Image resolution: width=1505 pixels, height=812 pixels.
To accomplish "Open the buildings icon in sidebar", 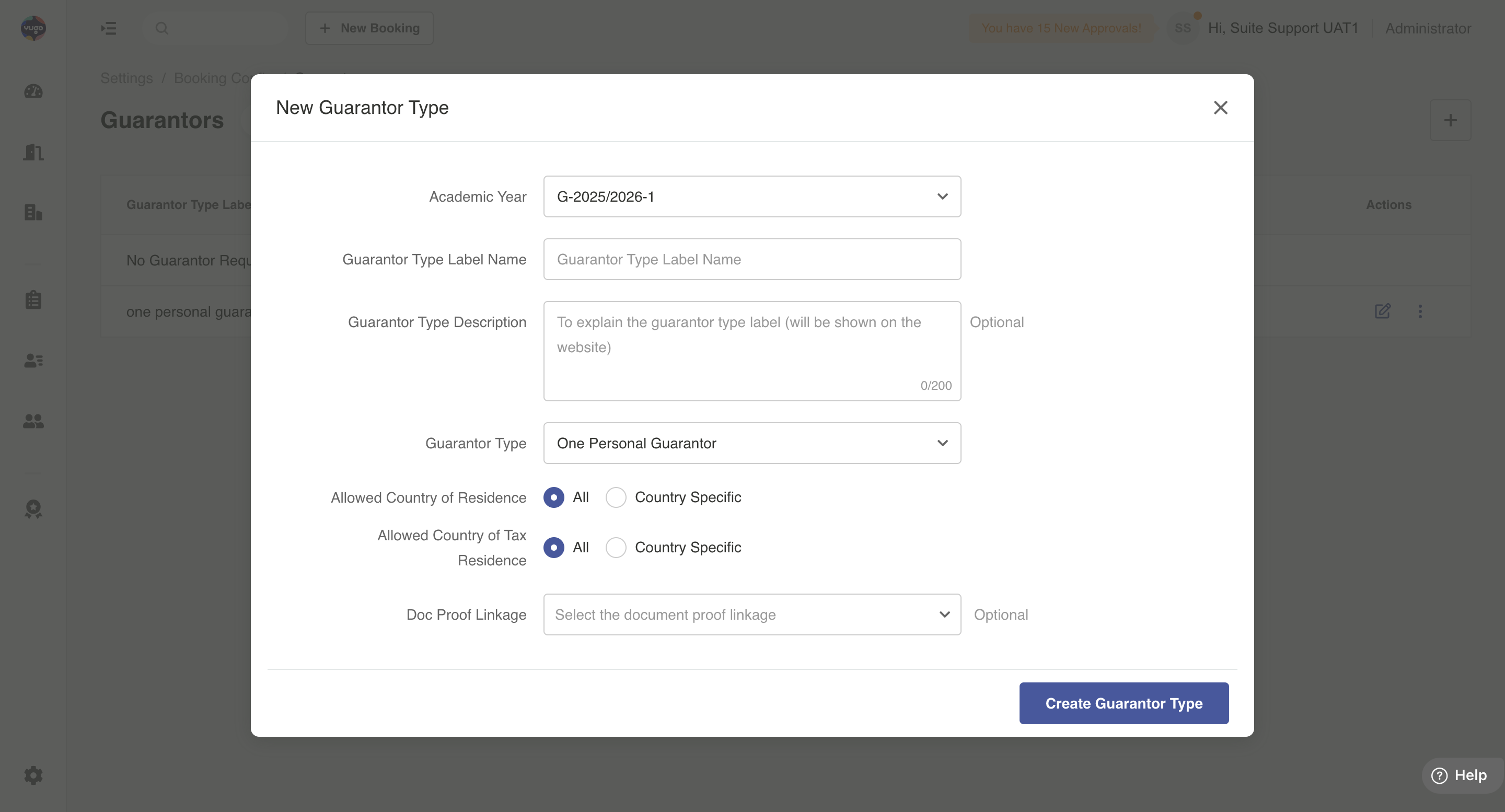I will coord(33,213).
